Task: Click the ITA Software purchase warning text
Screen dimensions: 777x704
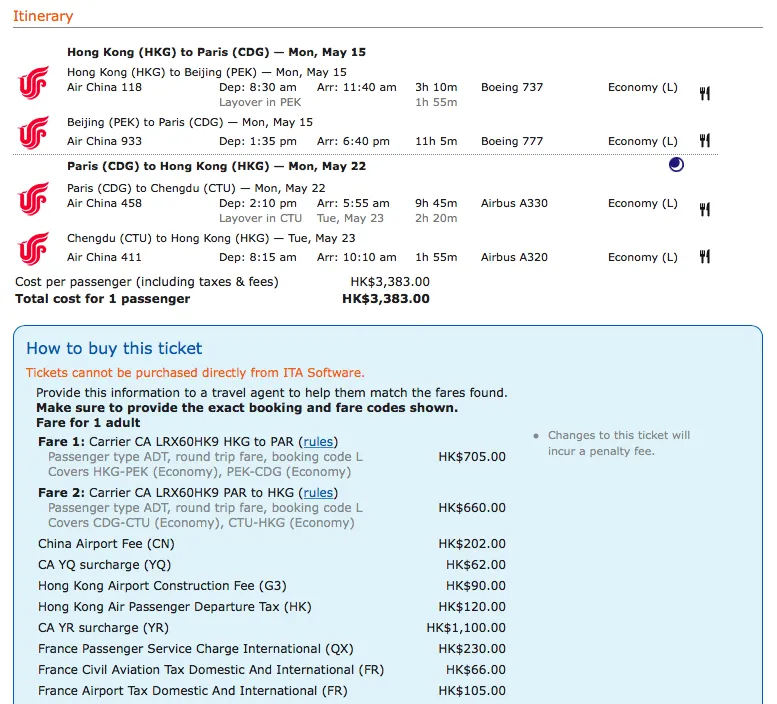Action: (x=195, y=373)
